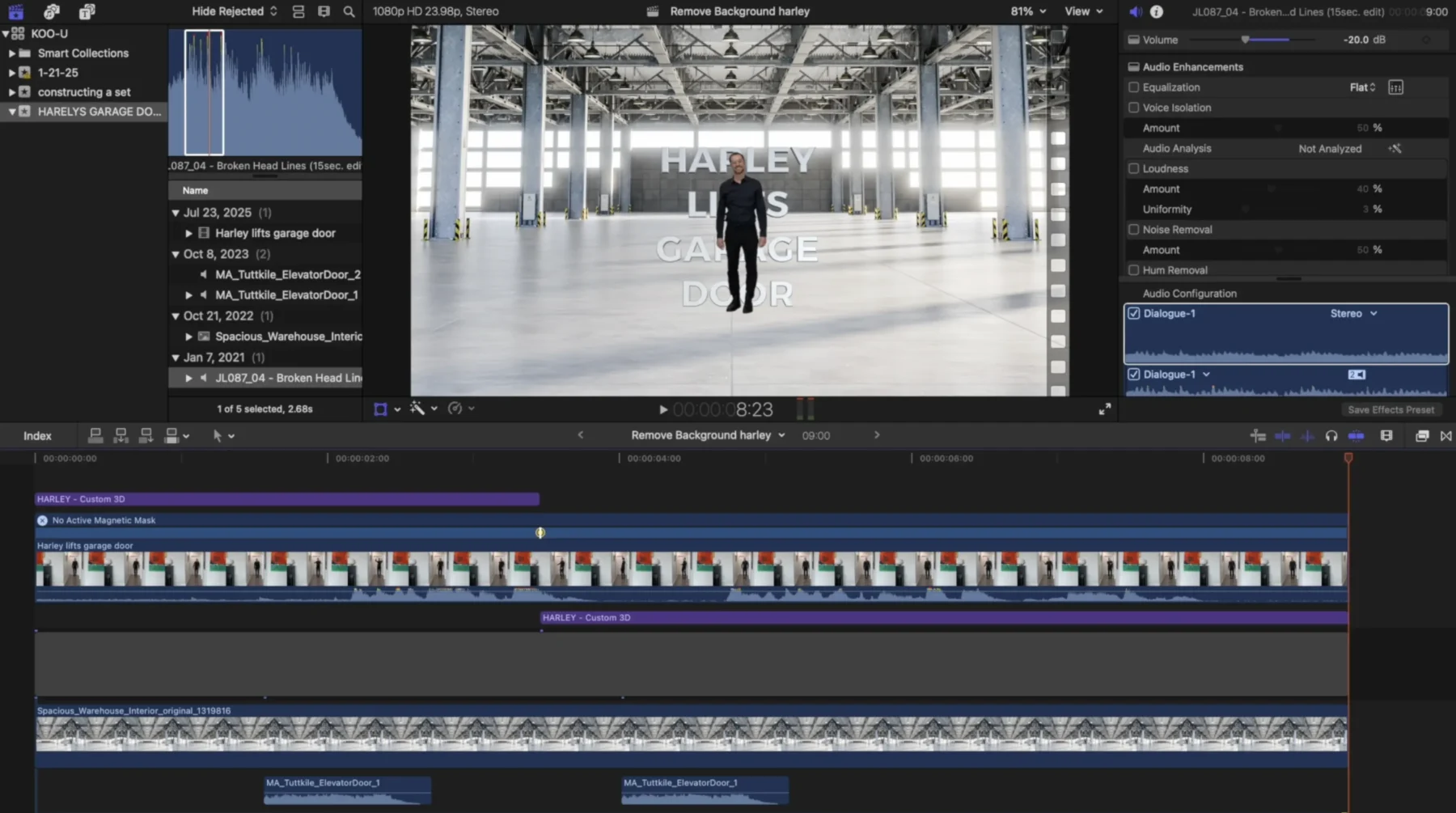Collapse the Jul 23, 2025 date group
Viewport: 1456px width, 813px height.
tap(176, 213)
